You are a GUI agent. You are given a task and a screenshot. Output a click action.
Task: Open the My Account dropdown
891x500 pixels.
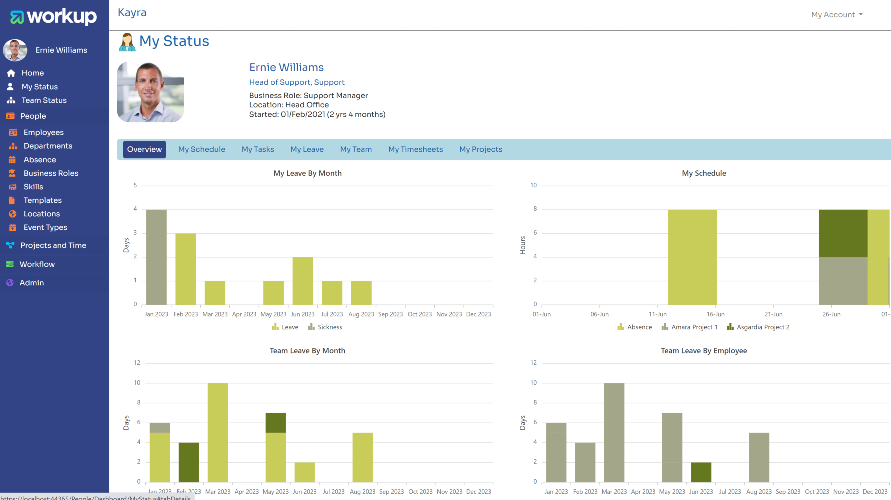tap(836, 15)
